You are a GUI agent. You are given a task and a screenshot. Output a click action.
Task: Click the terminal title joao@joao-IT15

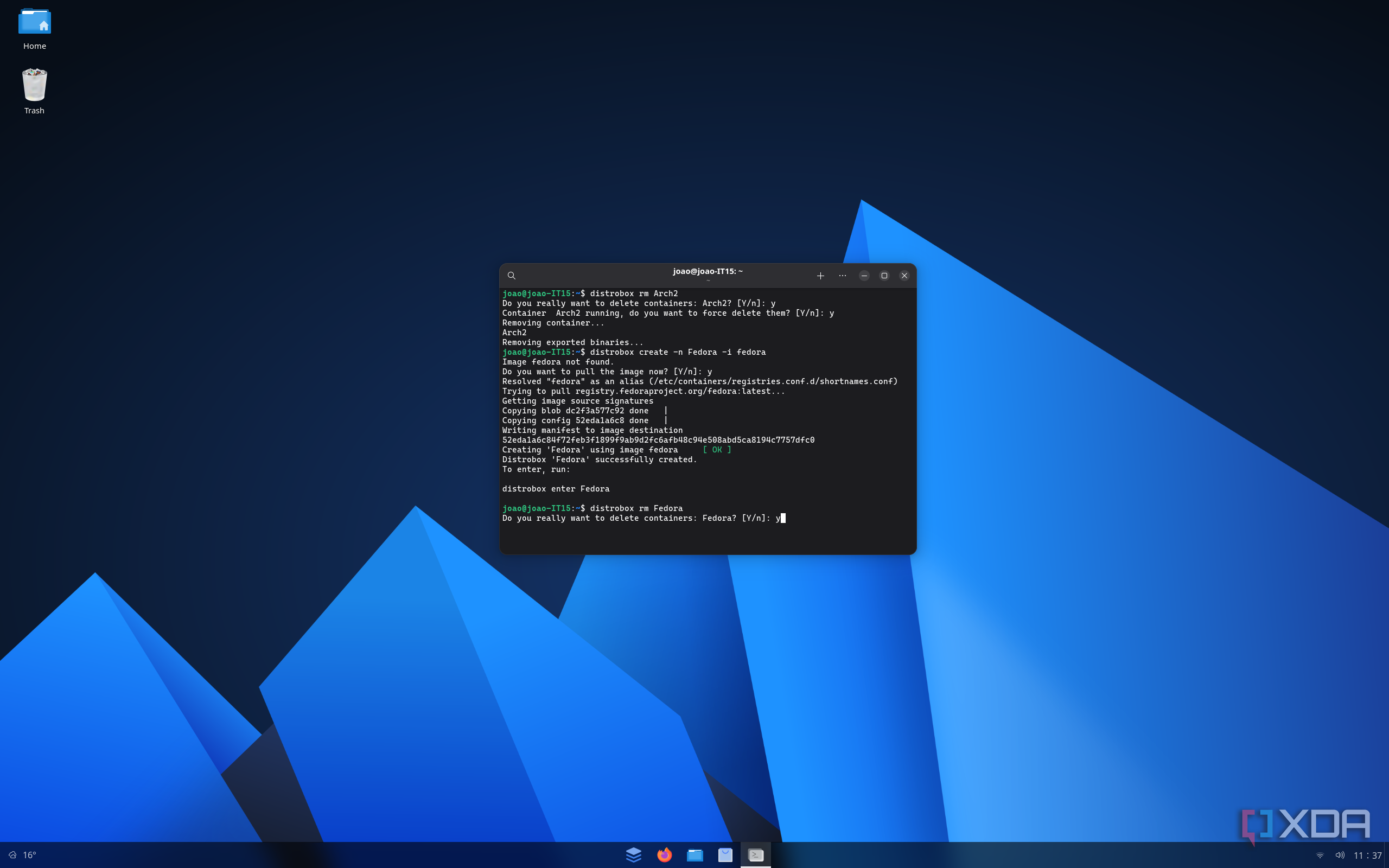[x=707, y=271]
